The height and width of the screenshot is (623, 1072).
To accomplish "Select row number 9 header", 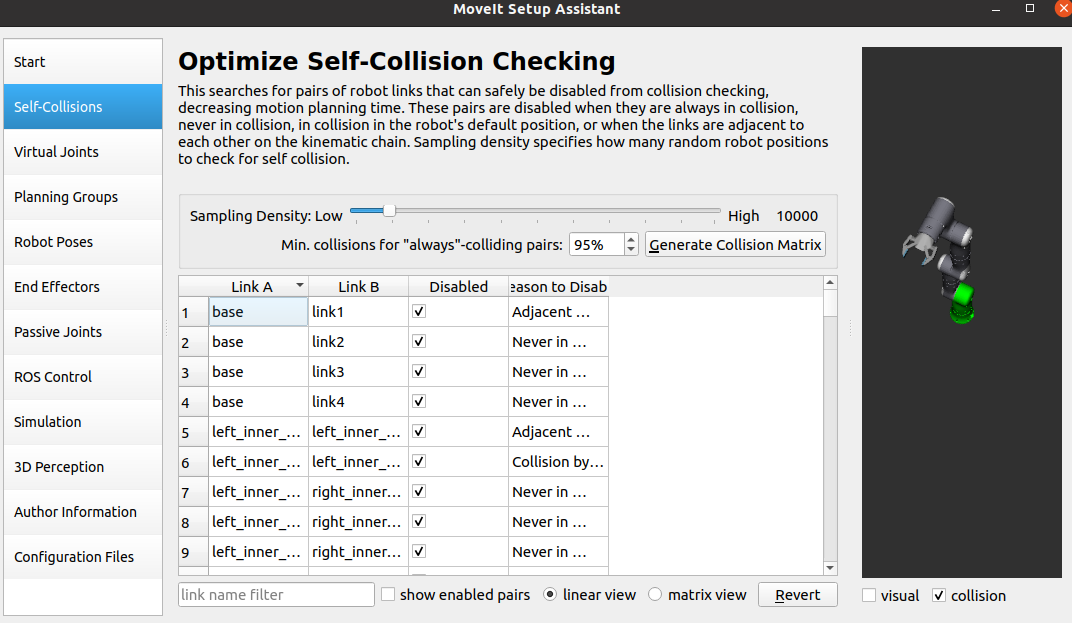I will point(193,552).
